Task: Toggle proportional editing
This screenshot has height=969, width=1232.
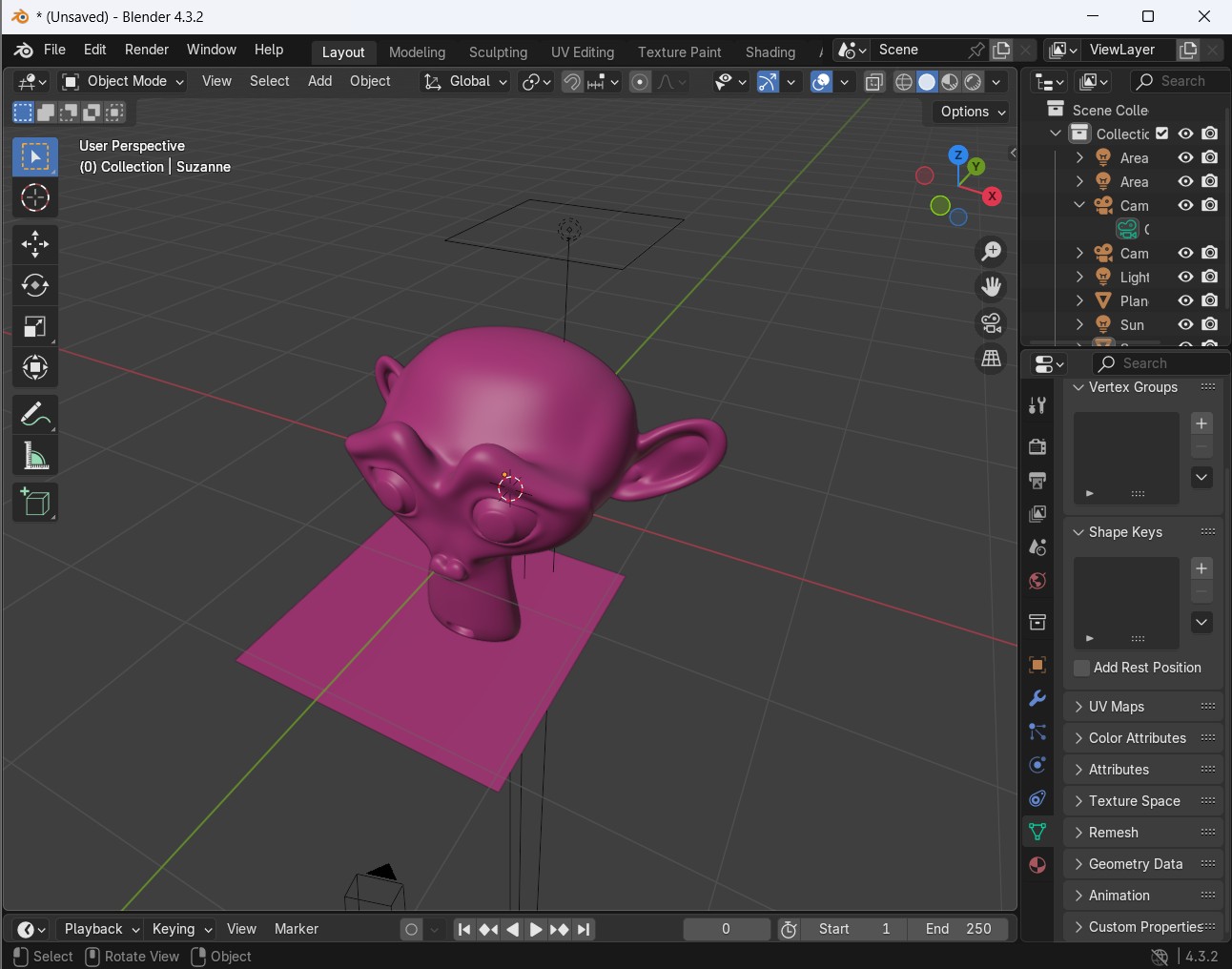Action: (x=641, y=82)
